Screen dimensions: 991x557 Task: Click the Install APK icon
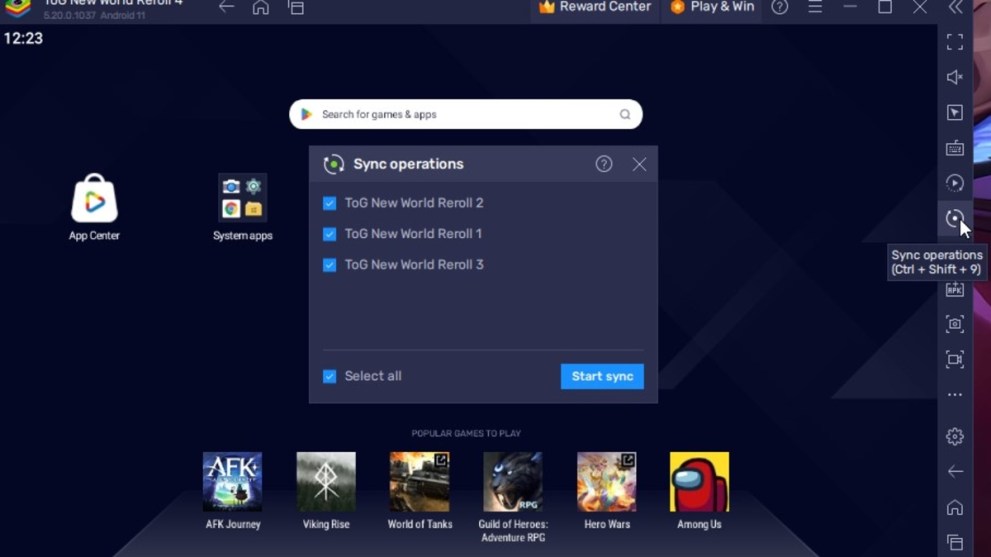click(954, 290)
